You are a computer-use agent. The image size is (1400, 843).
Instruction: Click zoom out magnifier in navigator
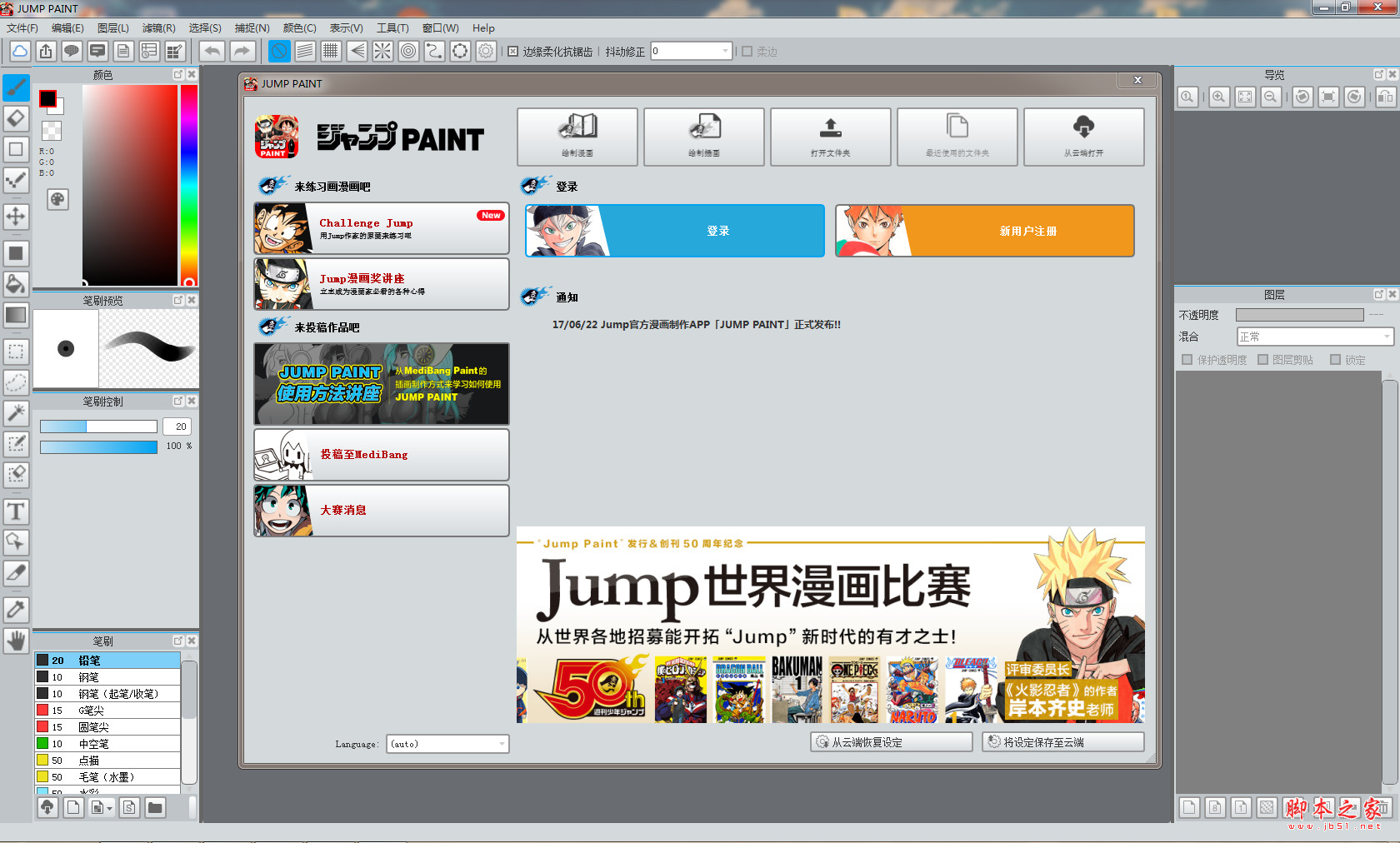(1271, 97)
